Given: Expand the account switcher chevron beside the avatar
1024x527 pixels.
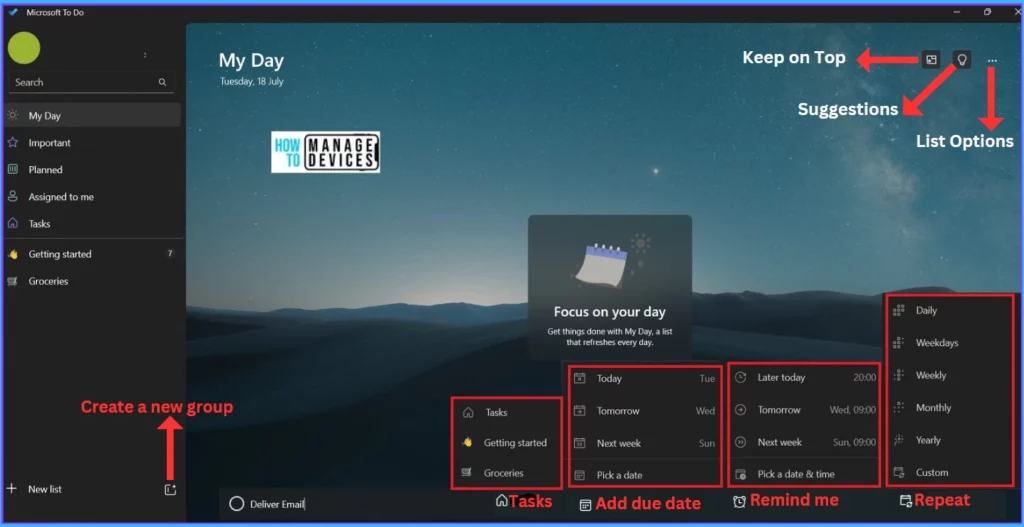Looking at the screenshot, I should click(x=145, y=56).
